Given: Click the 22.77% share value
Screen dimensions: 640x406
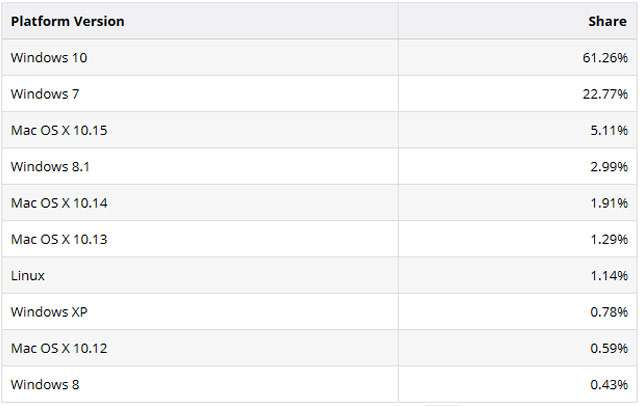Looking at the screenshot, I should (603, 94).
